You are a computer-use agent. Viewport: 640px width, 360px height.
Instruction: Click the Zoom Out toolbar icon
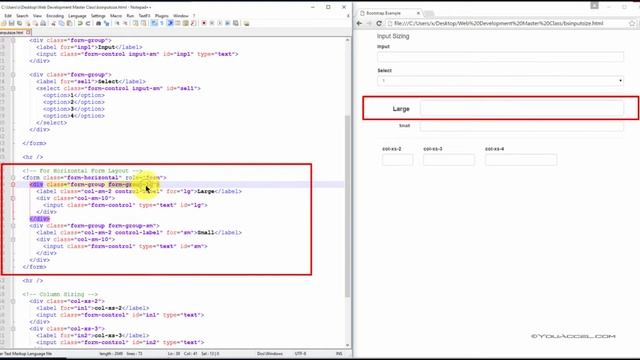coord(125,23)
